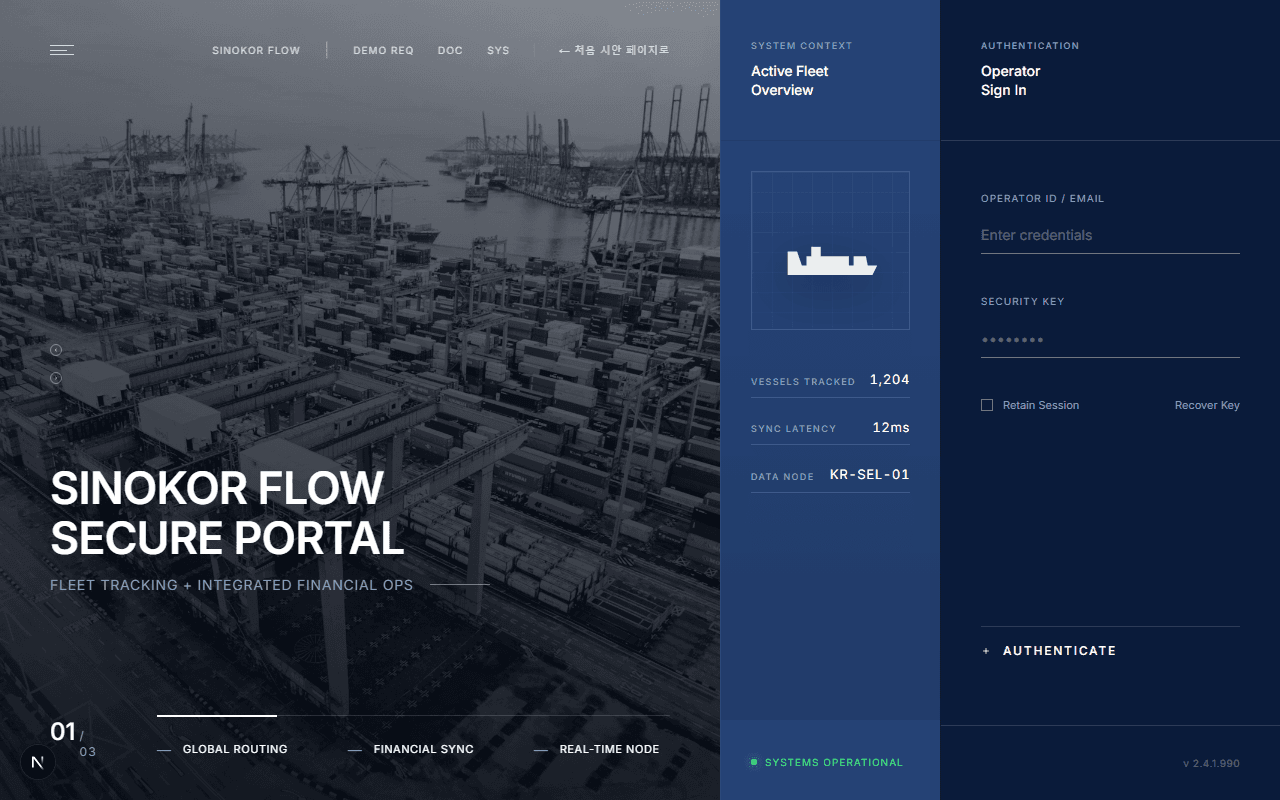Go to next slide with right arrow circle

coord(56,378)
